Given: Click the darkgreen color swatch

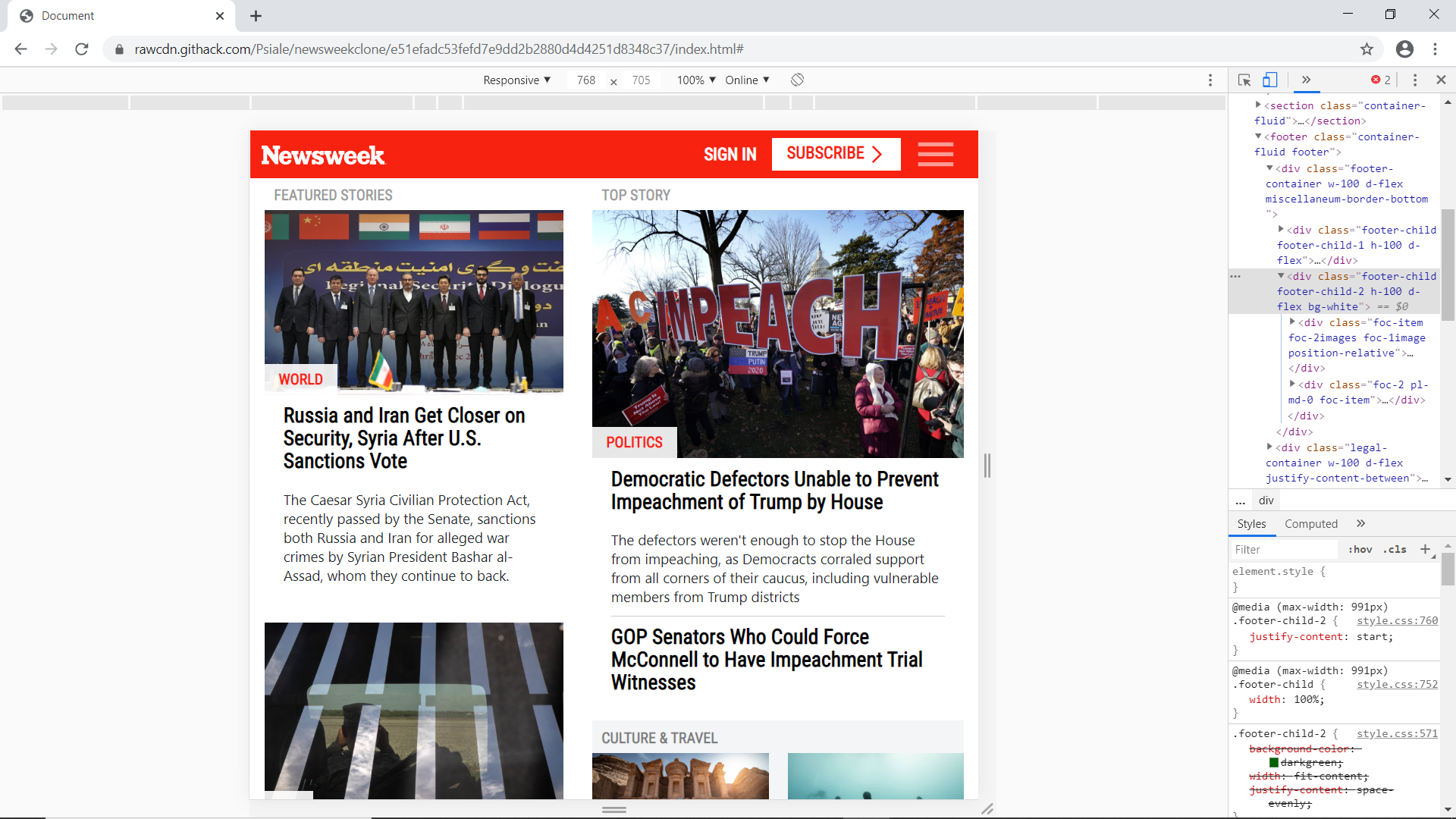Looking at the screenshot, I should 1274,762.
